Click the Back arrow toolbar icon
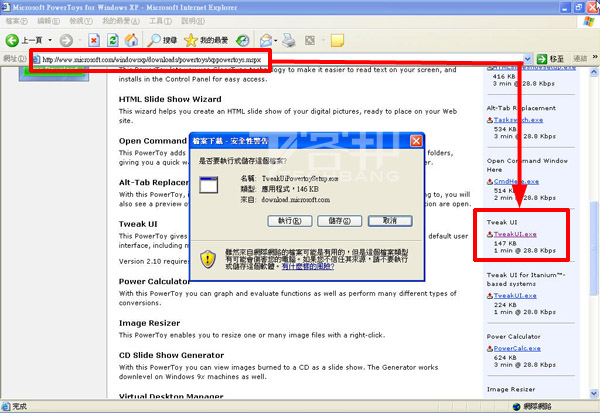The width and height of the screenshot is (600, 413). (x=12, y=40)
